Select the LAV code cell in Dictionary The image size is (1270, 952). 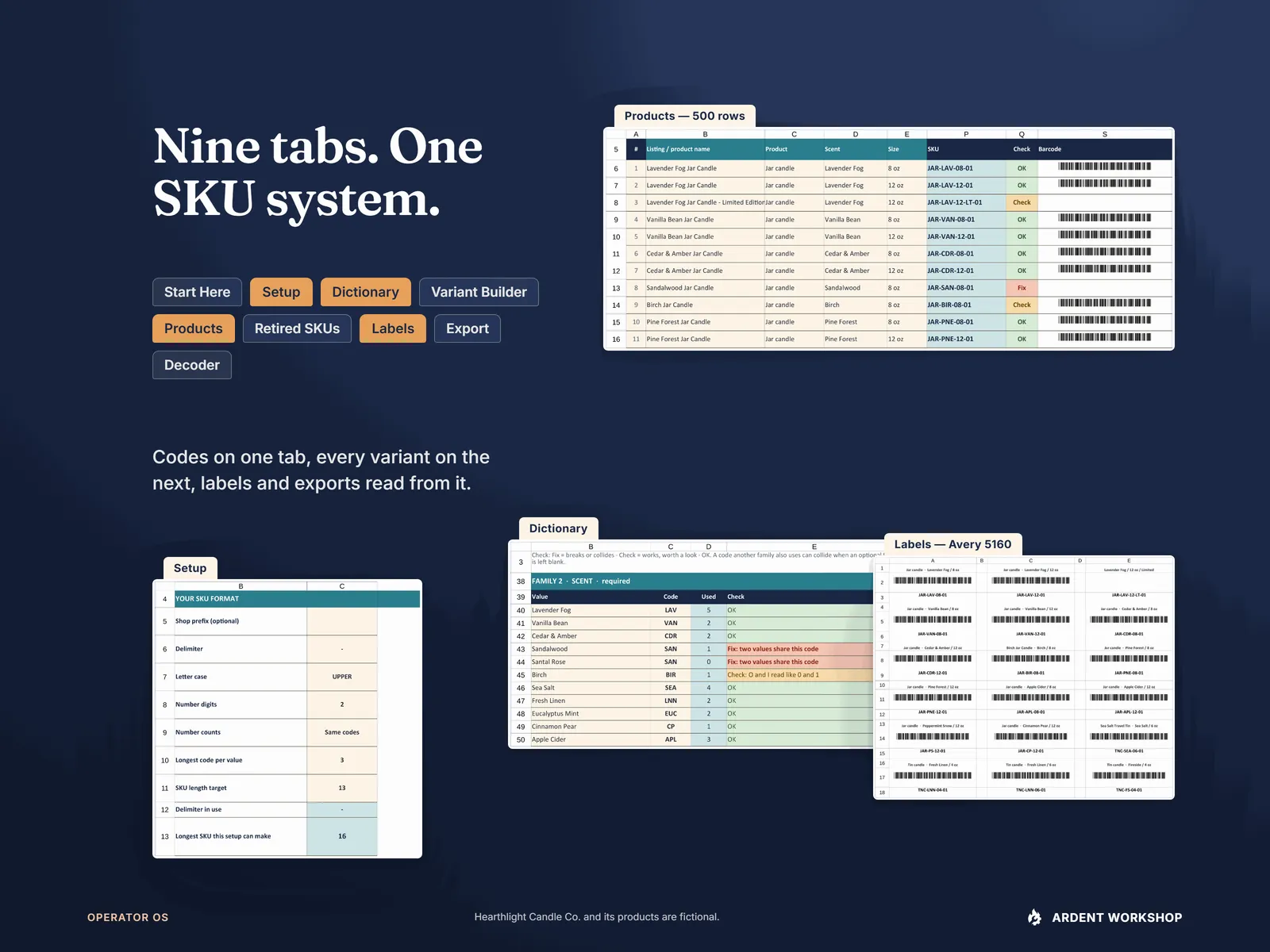coord(671,610)
